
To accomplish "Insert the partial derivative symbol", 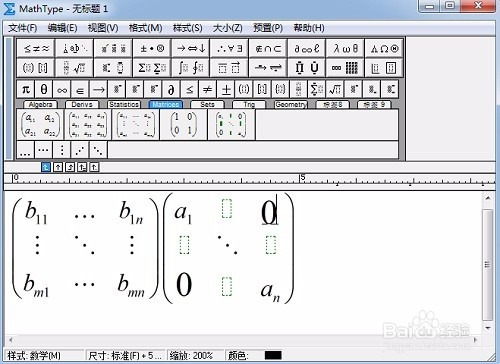I will tap(171, 89).
